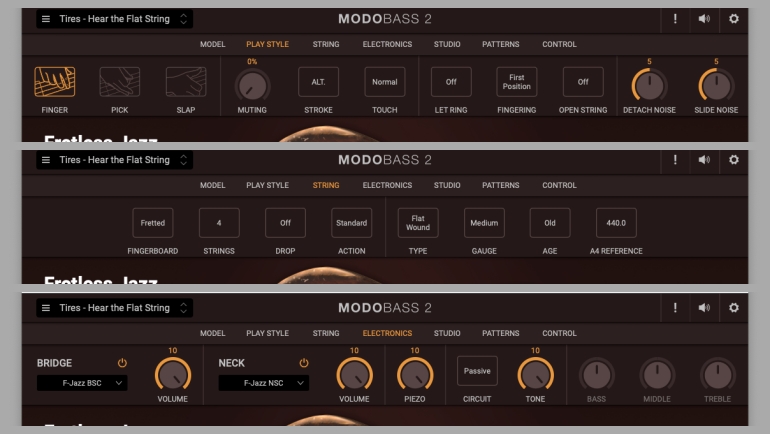Viewport: 770px width, 434px height.
Task: Click the Detach Noise knob
Action: point(649,85)
